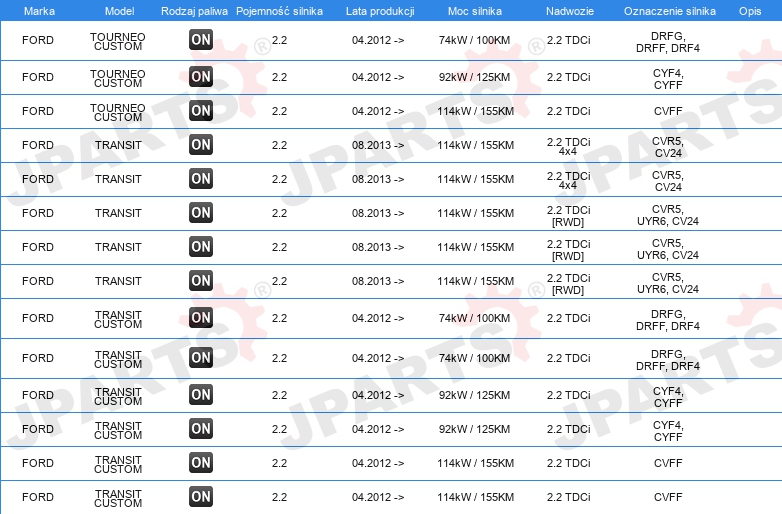Image resolution: width=782 pixels, height=514 pixels.
Task: Click model 'TRANSIT' in first 4x4 row
Action: point(118,145)
